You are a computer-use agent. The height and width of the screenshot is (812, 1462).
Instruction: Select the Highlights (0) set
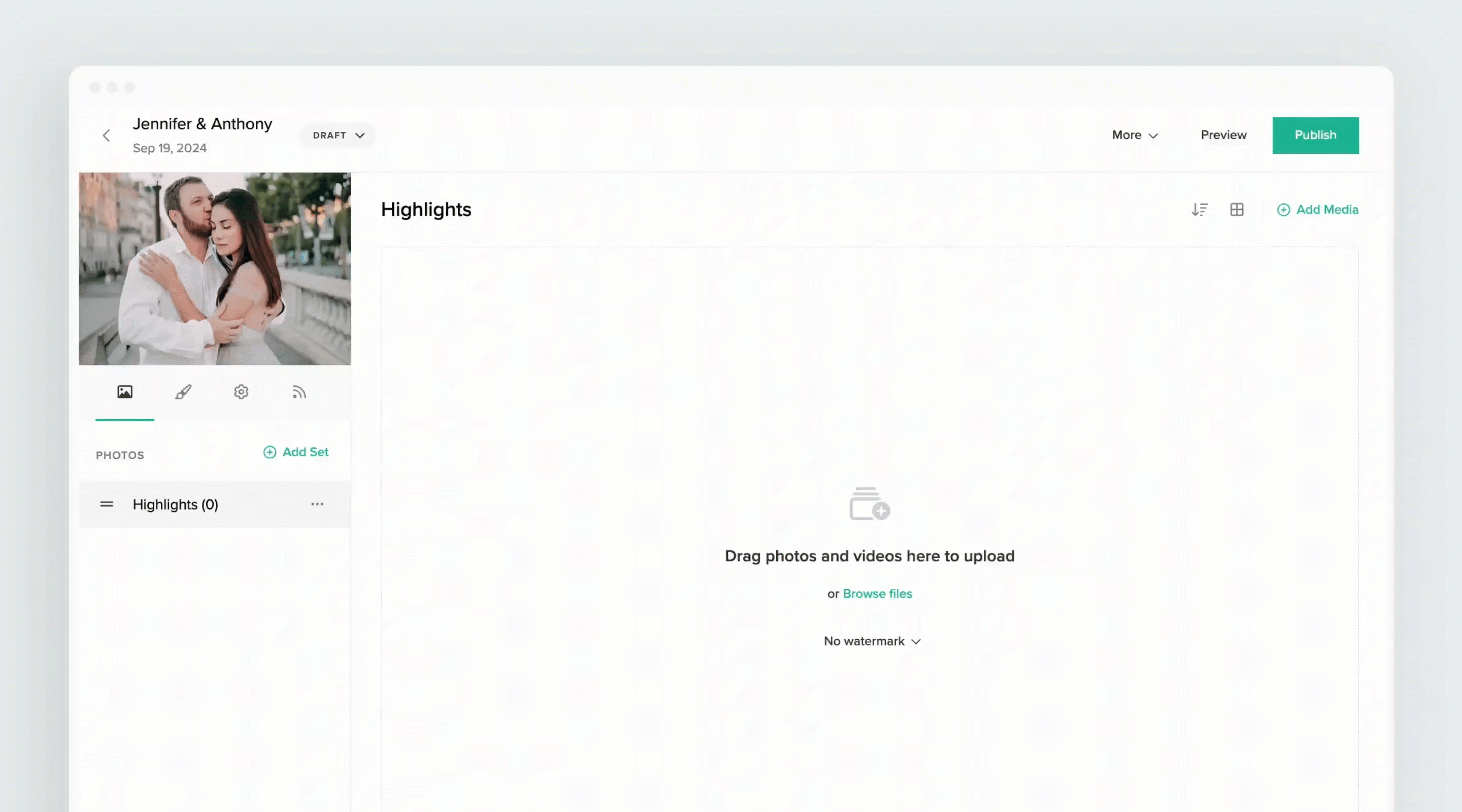tap(215, 504)
